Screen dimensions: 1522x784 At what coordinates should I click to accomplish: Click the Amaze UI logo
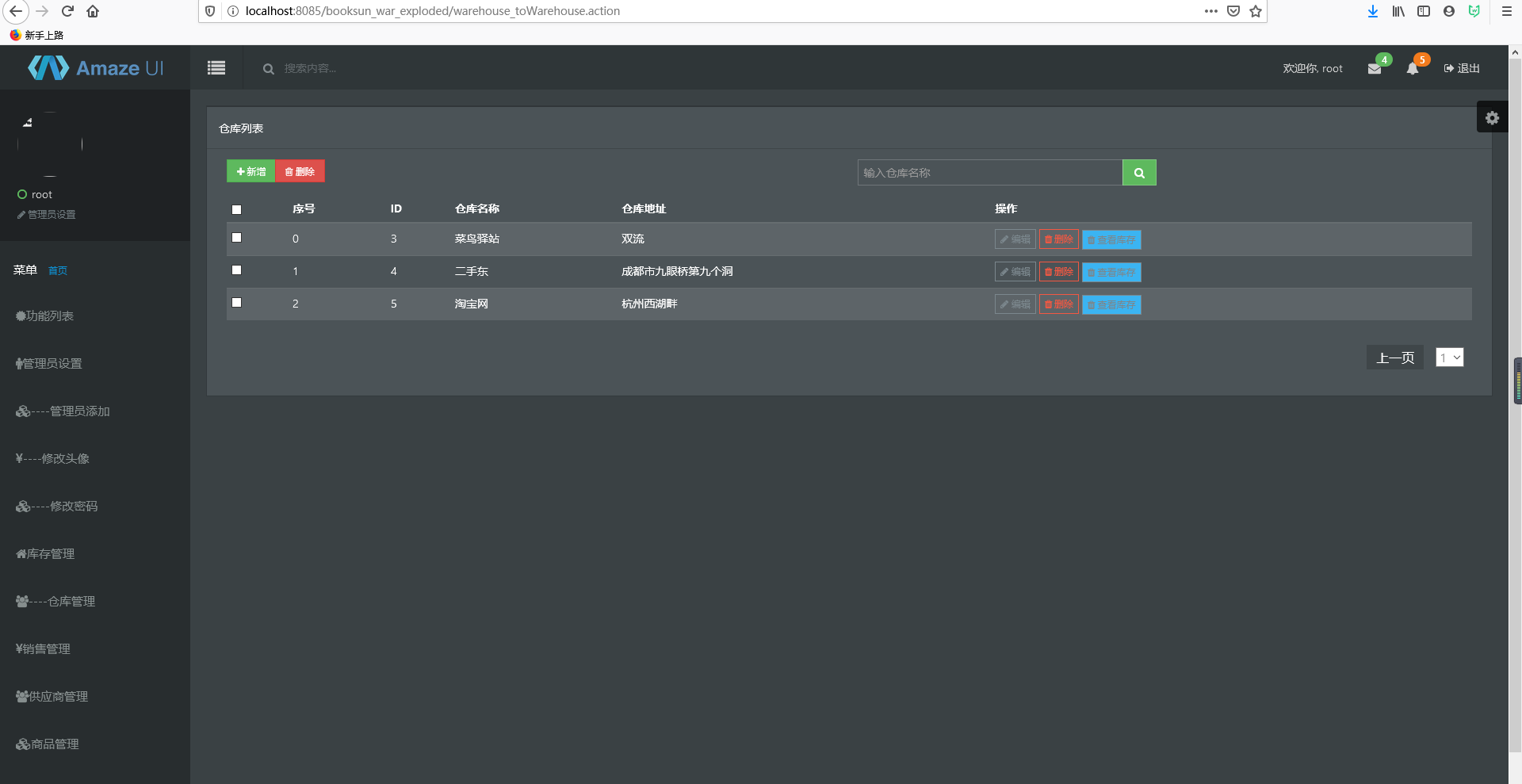(96, 68)
